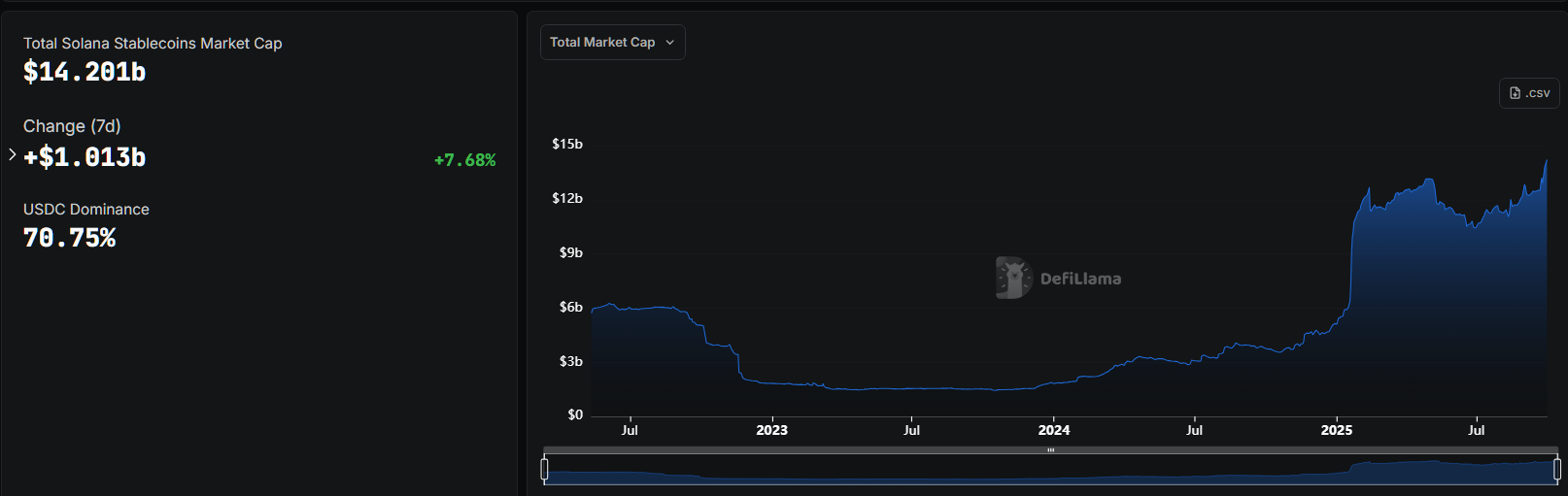
Task: Click the file icon in the .csv button
Action: coord(1515,93)
